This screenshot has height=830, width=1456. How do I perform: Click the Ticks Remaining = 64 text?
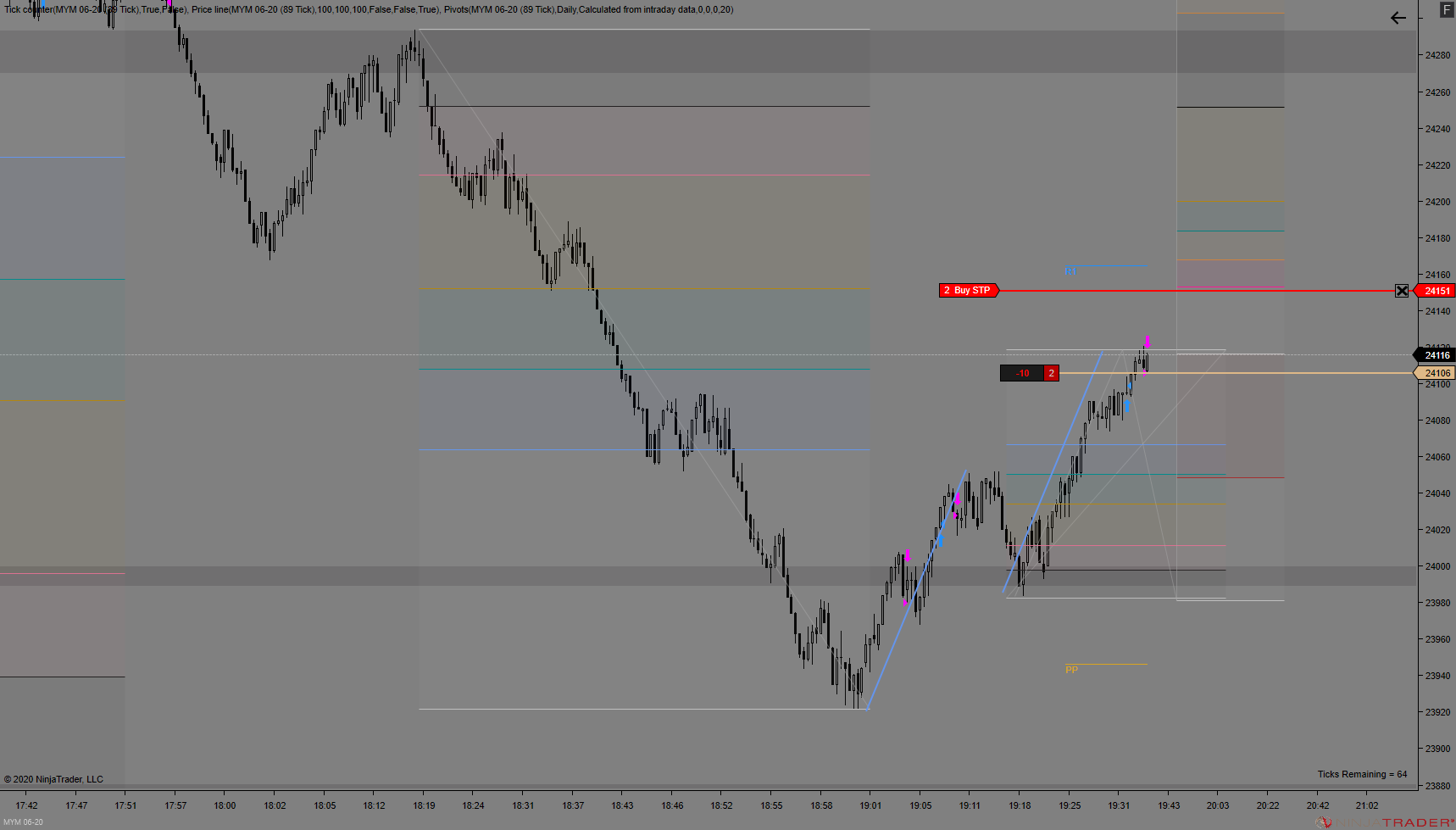click(1362, 774)
